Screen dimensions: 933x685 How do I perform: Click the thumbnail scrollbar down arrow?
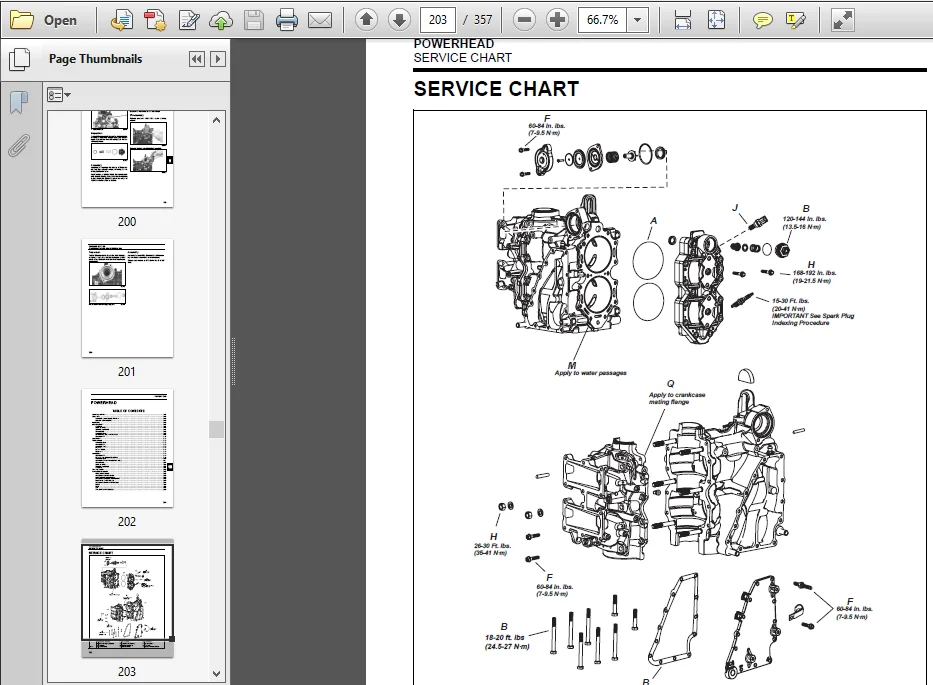[217, 674]
